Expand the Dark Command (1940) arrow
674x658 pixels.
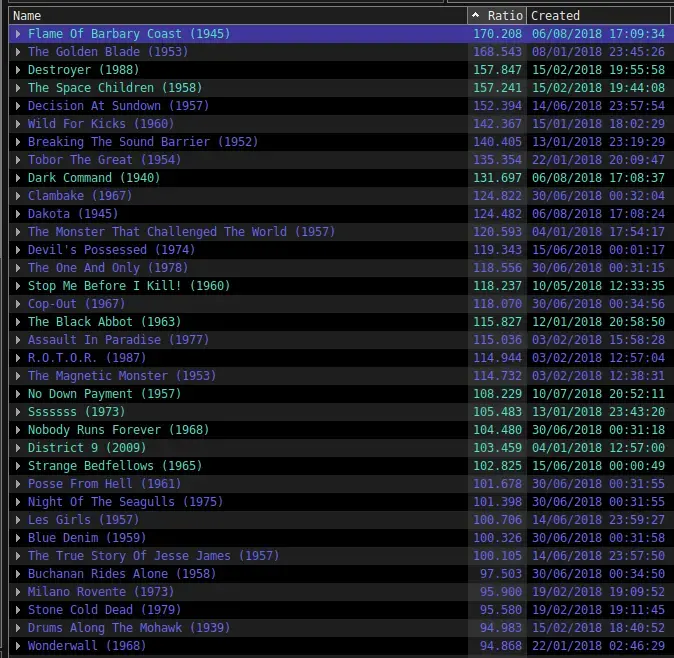tap(18, 178)
